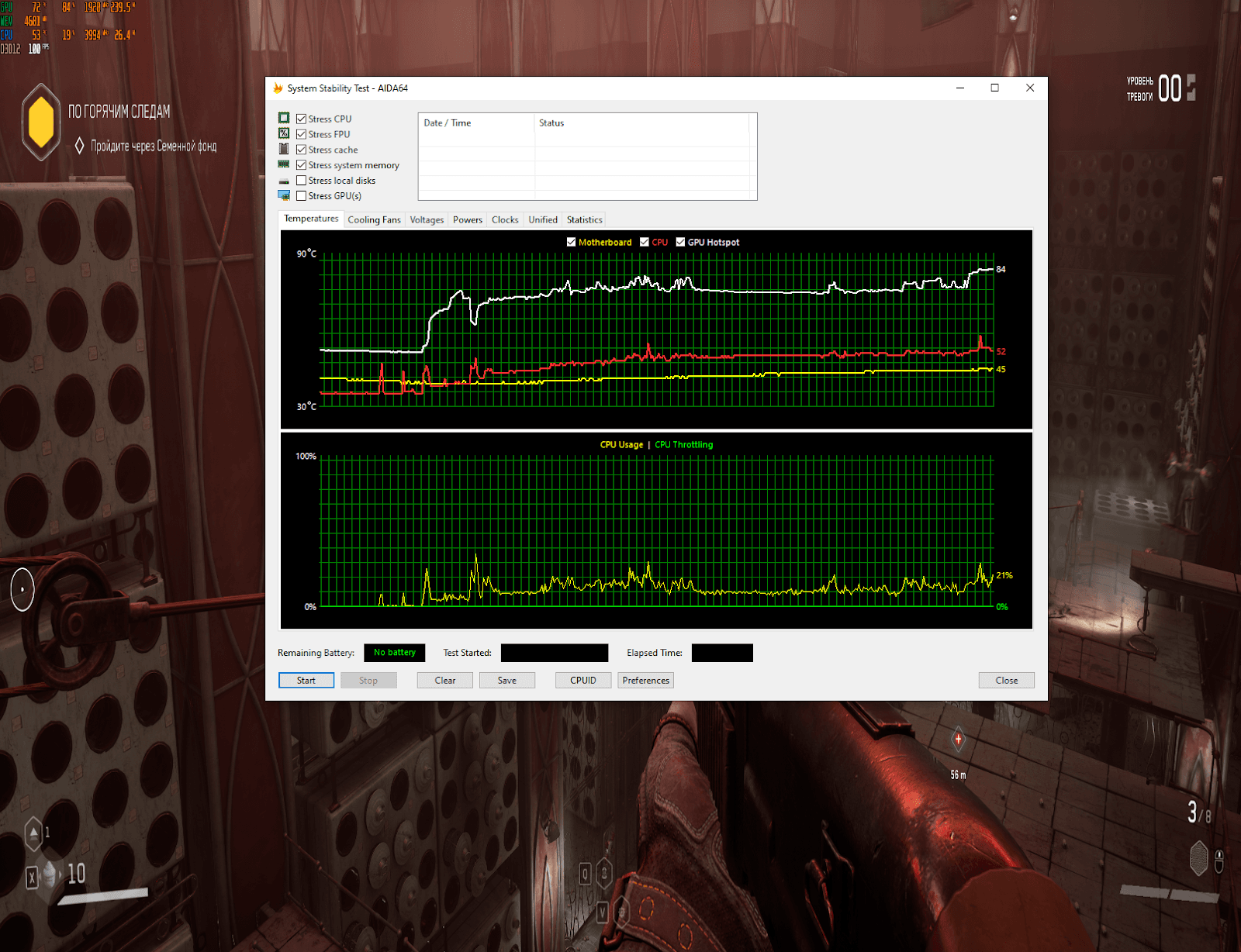Click the CPU Throttling graph label
This screenshot has width=1241, height=952.
tap(683, 444)
